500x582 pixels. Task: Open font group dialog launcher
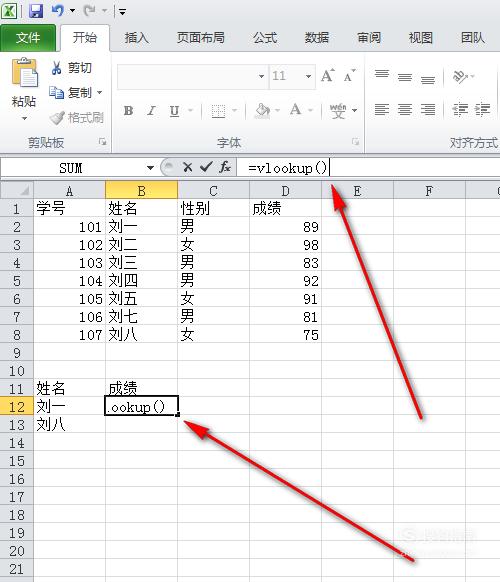click(x=356, y=142)
